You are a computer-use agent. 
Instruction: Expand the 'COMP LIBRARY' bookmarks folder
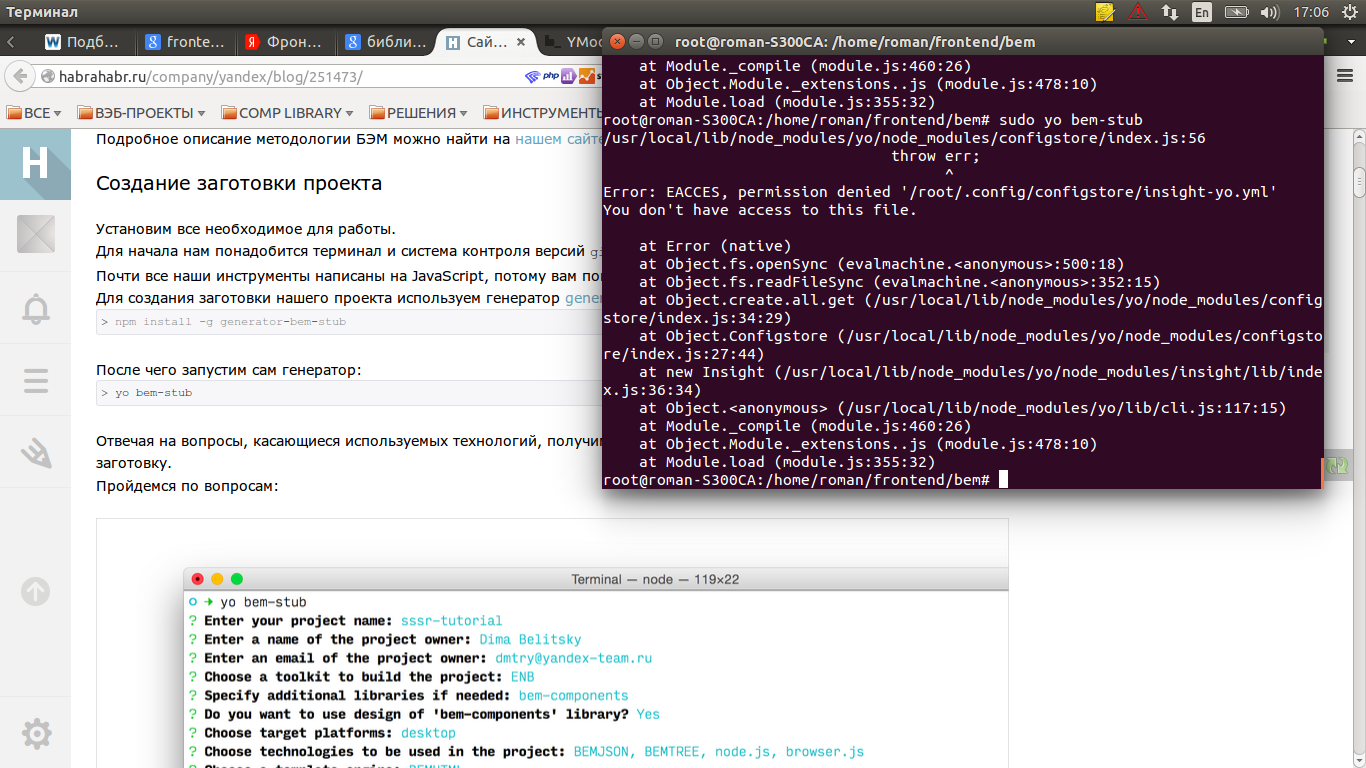[x=288, y=113]
